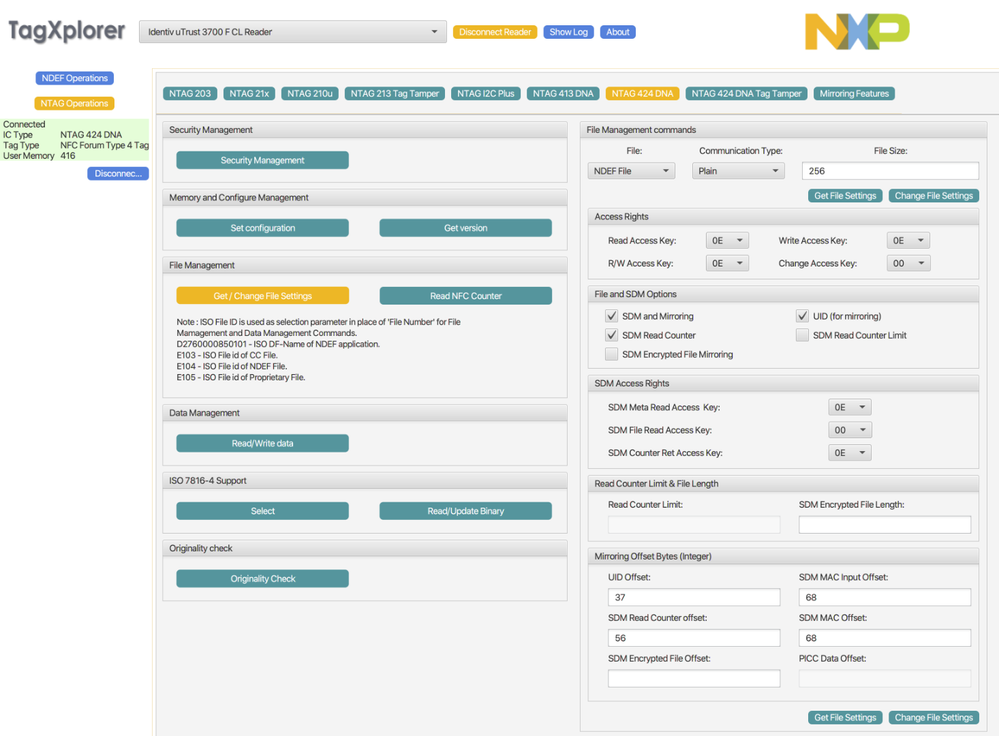Click the Read/Update Binary button
Viewport: 999px width, 736px height.
[x=465, y=511]
